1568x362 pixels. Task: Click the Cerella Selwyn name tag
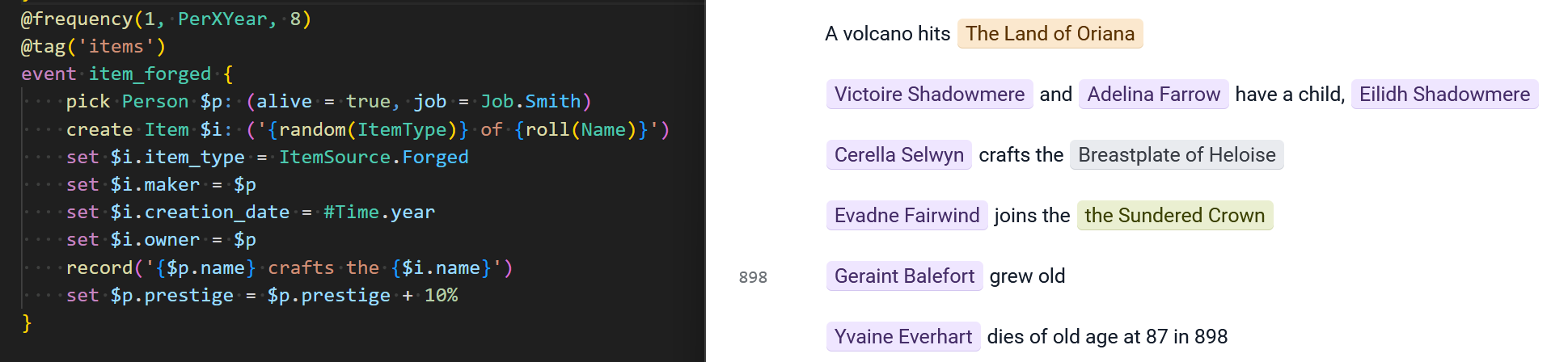coord(899,155)
